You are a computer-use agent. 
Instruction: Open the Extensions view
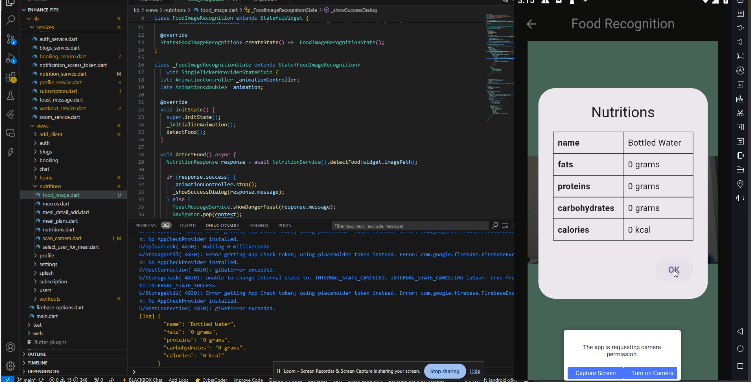point(10,77)
